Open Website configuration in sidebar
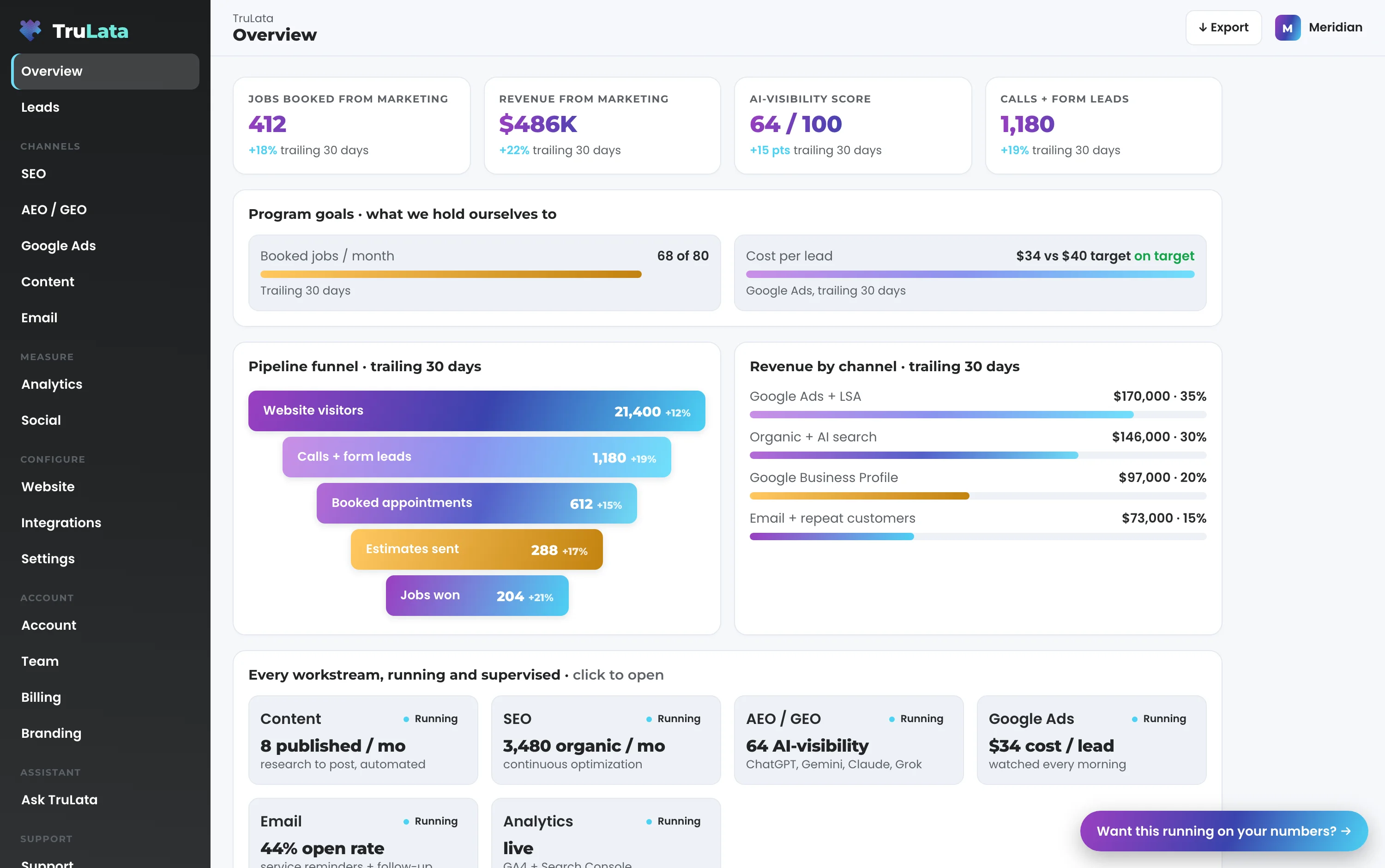Viewport: 1385px width, 868px height. [x=105, y=487]
